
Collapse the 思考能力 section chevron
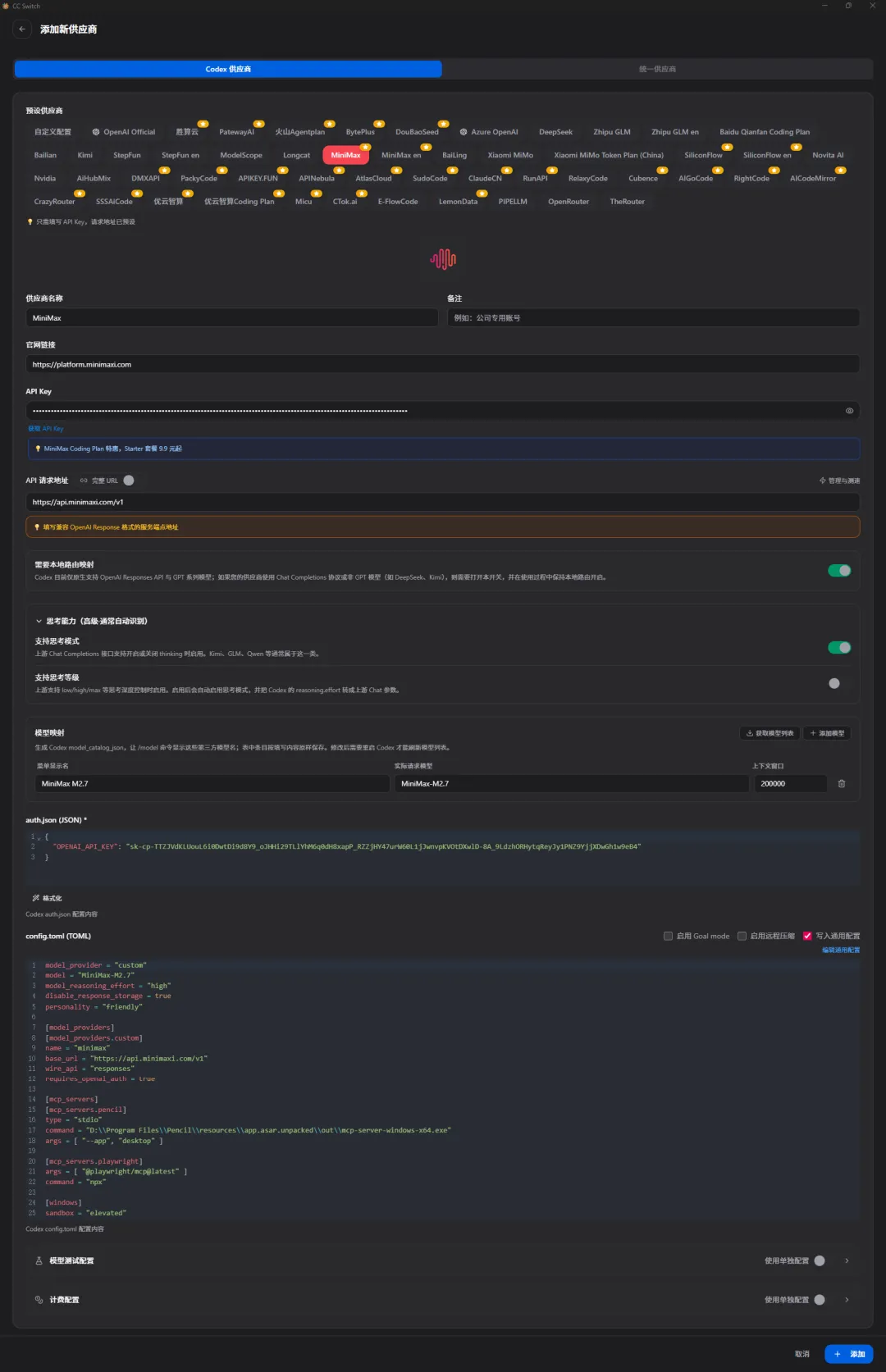pyautogui.click(x=39, y=622)
